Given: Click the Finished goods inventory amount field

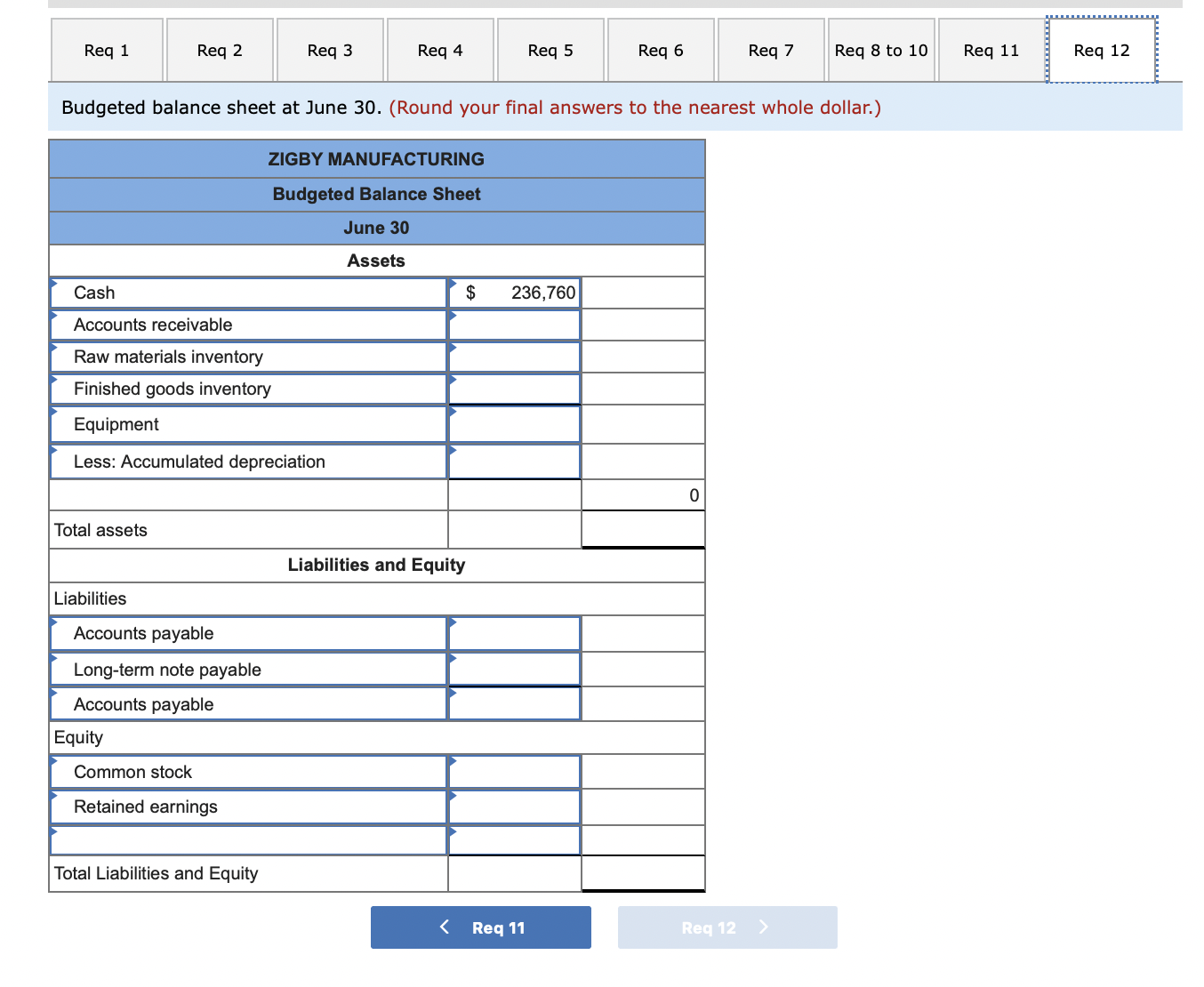Looking at the screenshot, I should click(x=515, y=389).
